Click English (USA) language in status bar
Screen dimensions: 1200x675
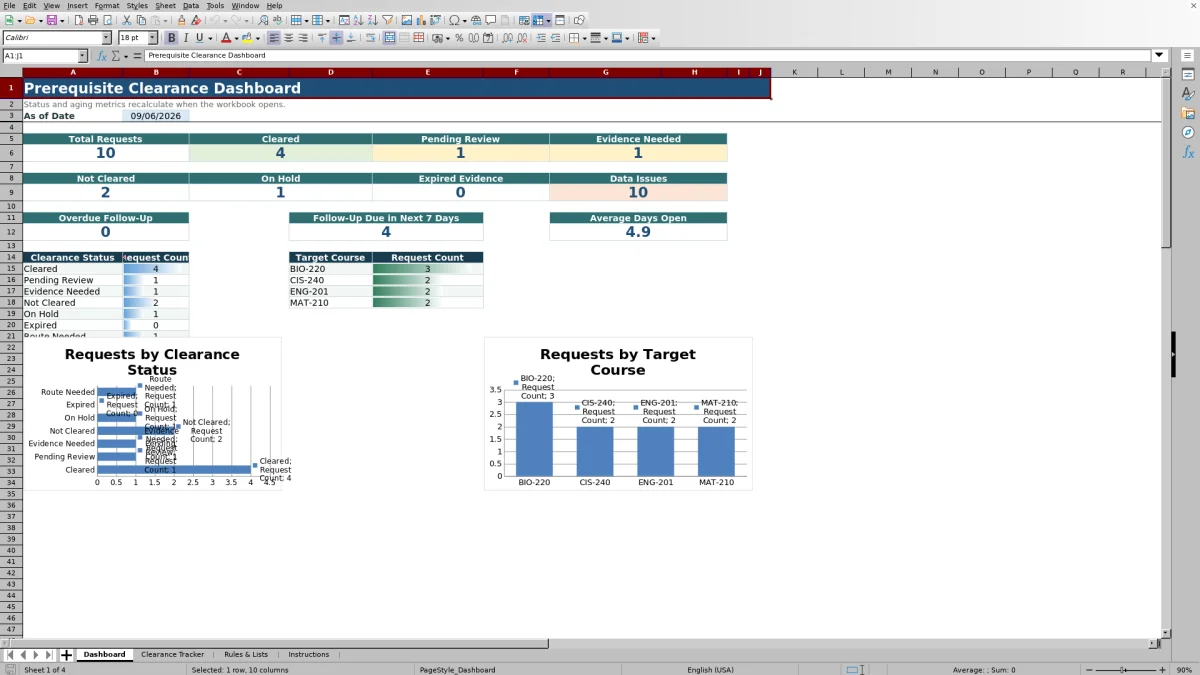710,670
